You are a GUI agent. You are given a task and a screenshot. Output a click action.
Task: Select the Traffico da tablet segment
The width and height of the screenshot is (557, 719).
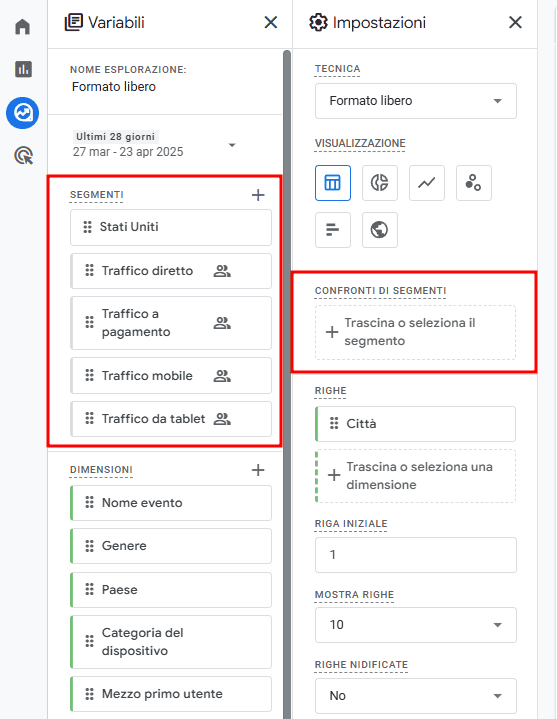(x=171, y=419)
